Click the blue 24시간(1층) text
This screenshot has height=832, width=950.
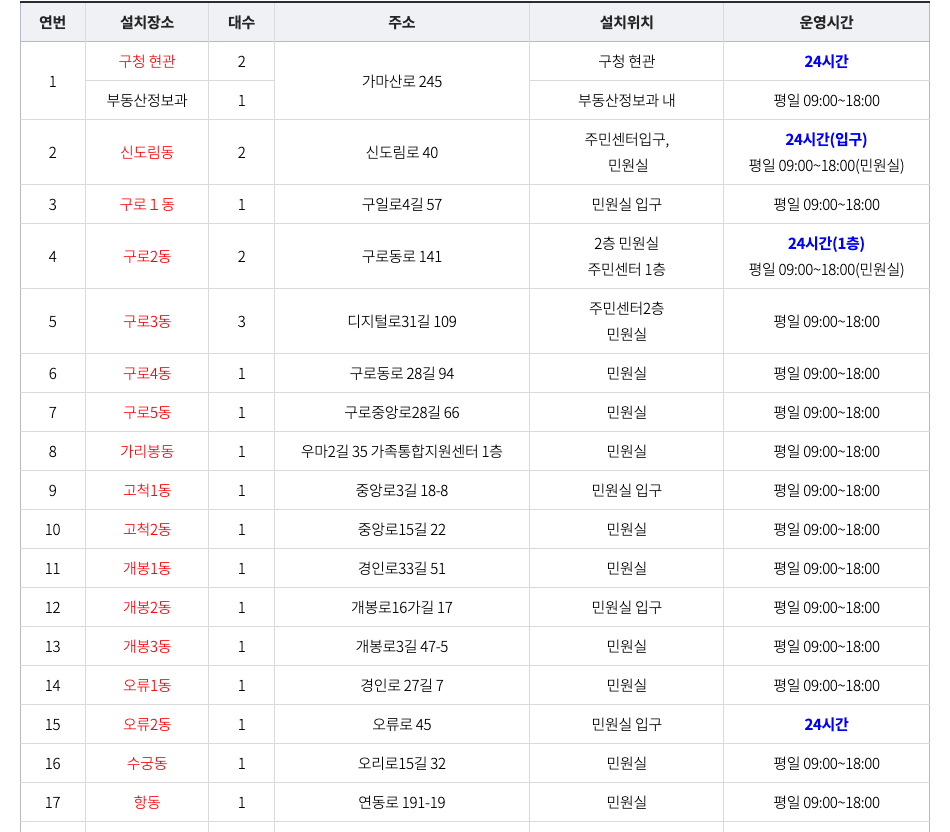(826, 244)
